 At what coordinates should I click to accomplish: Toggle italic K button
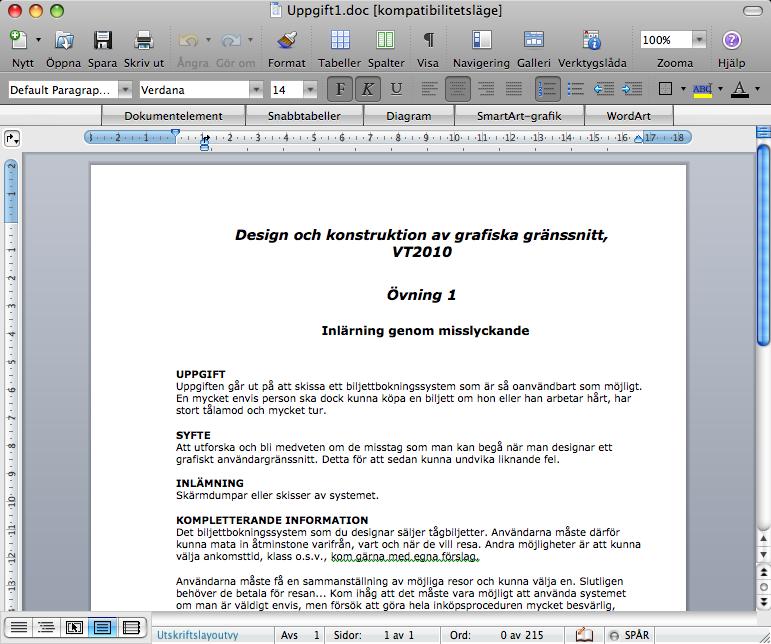point(367,89)
